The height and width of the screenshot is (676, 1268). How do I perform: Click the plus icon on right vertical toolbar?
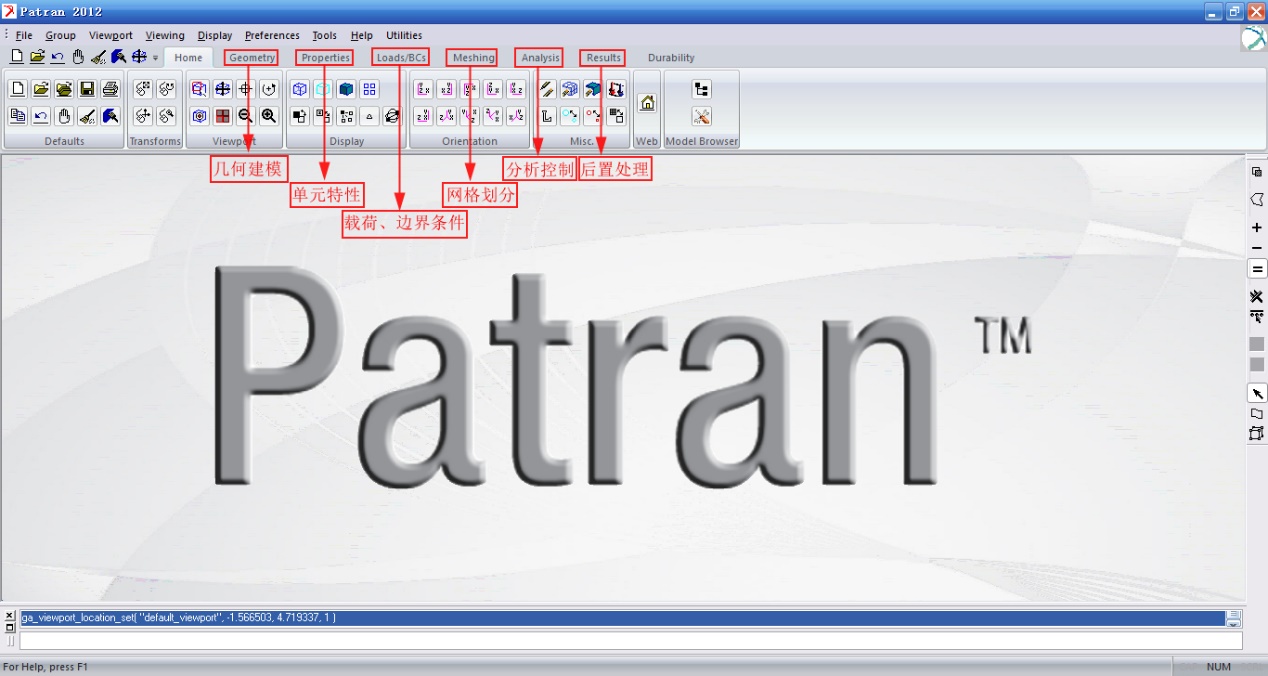tap(1257, 227)
